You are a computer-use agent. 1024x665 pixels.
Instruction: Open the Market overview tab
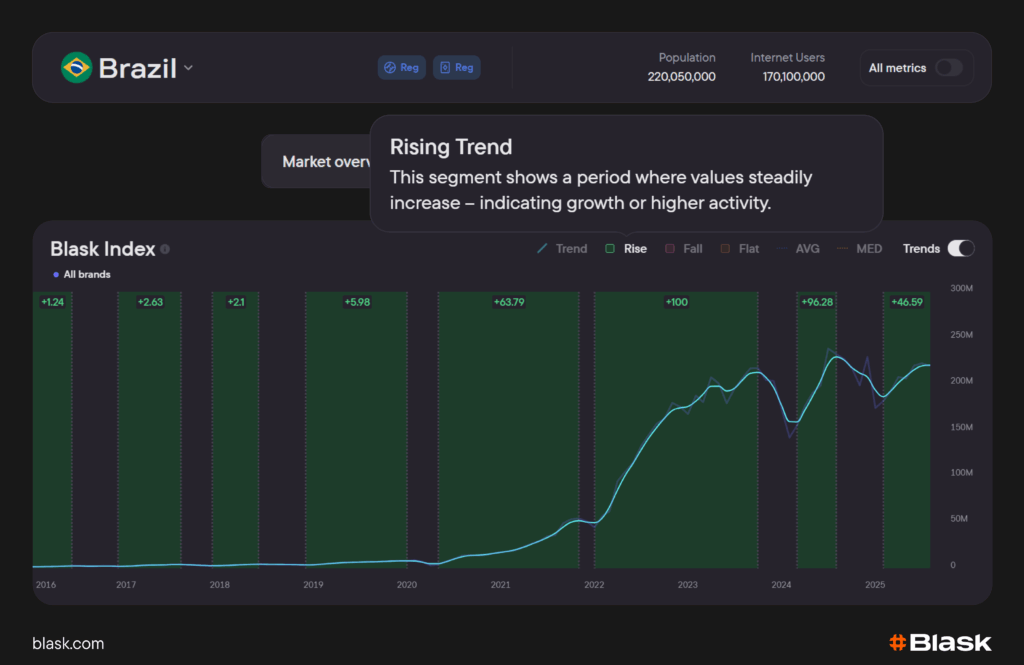click(320, 162)
